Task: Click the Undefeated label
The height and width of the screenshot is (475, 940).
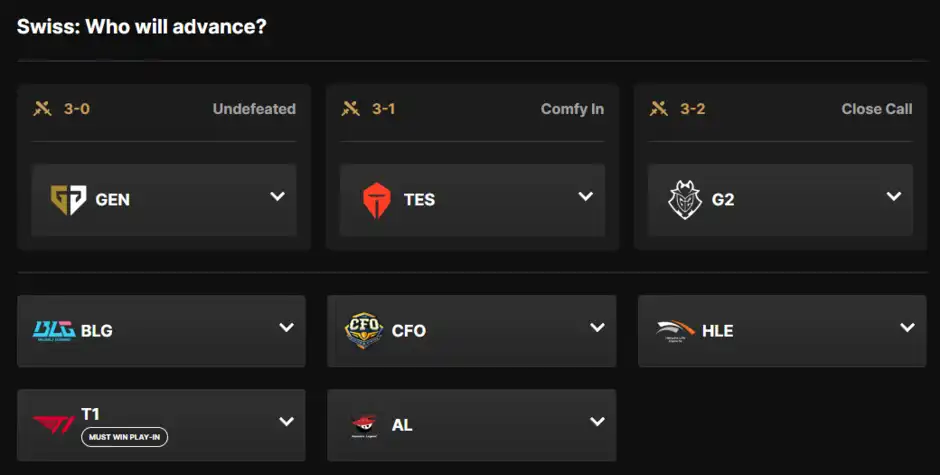Action: point(254,109)
